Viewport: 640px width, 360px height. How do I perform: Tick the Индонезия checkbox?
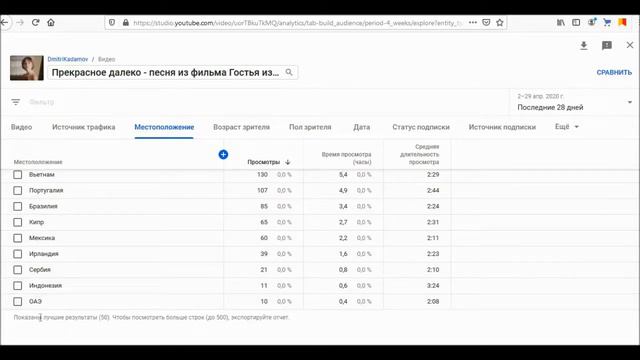(x=18, y=286)
